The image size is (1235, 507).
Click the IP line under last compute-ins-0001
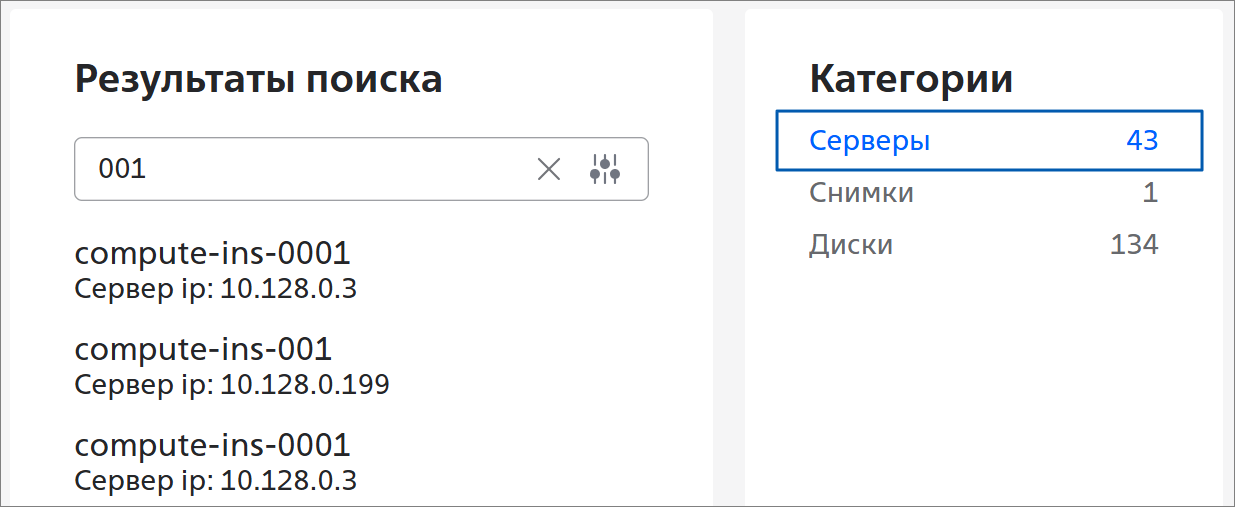[216, 481]
